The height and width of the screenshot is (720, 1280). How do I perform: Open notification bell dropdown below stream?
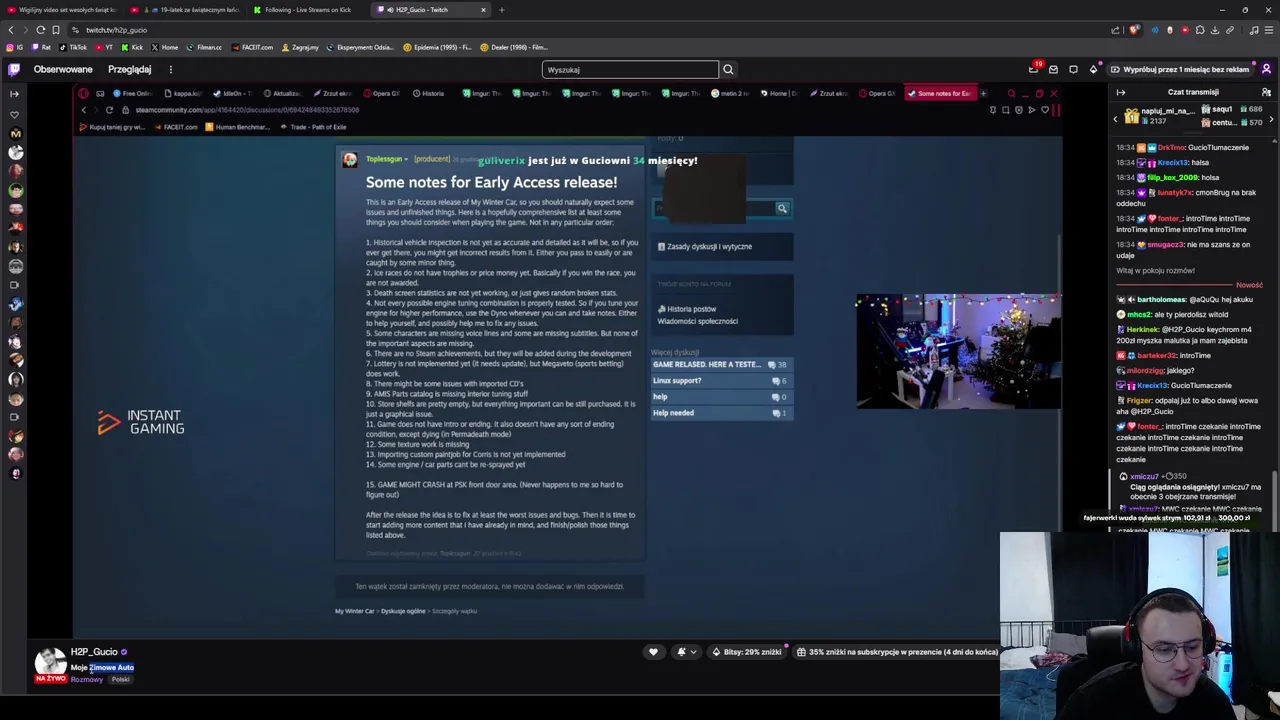[686, 652]
